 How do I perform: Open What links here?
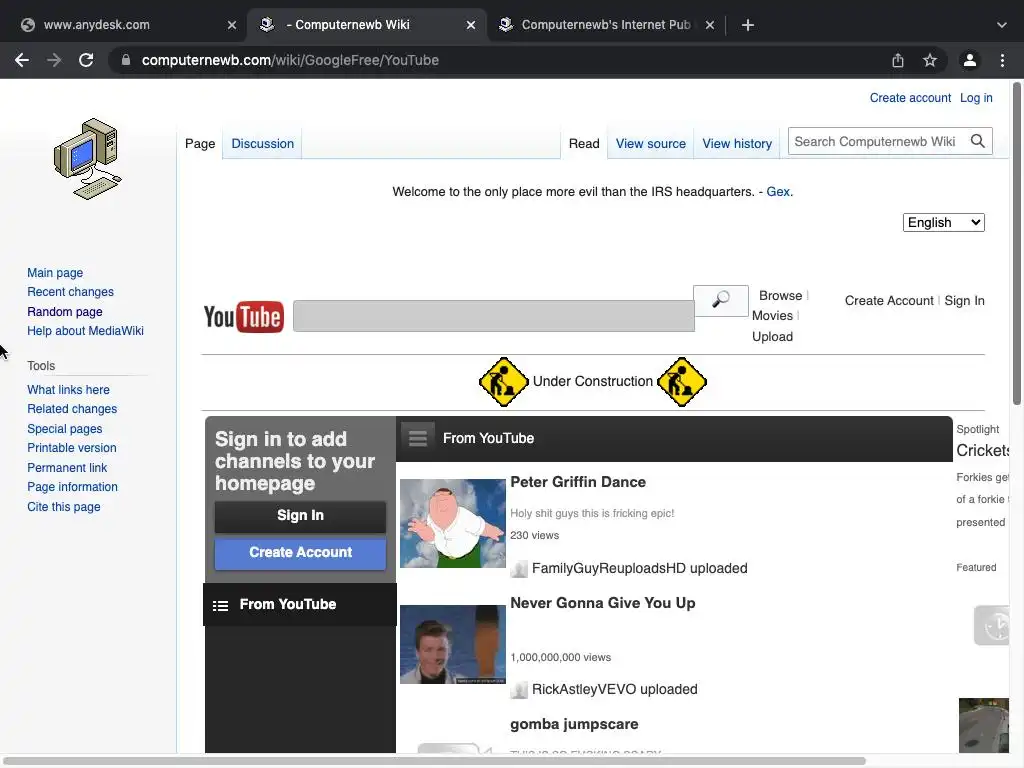[x=69, y=390]
